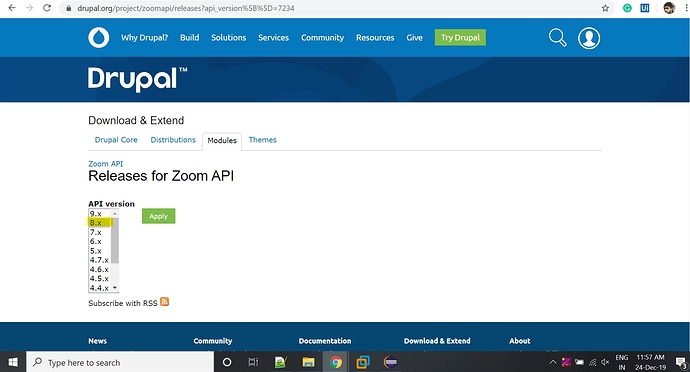The width and height of the screenshot is (690, 372).
Task: Click the footer About heading
Action: pos(520,341)
